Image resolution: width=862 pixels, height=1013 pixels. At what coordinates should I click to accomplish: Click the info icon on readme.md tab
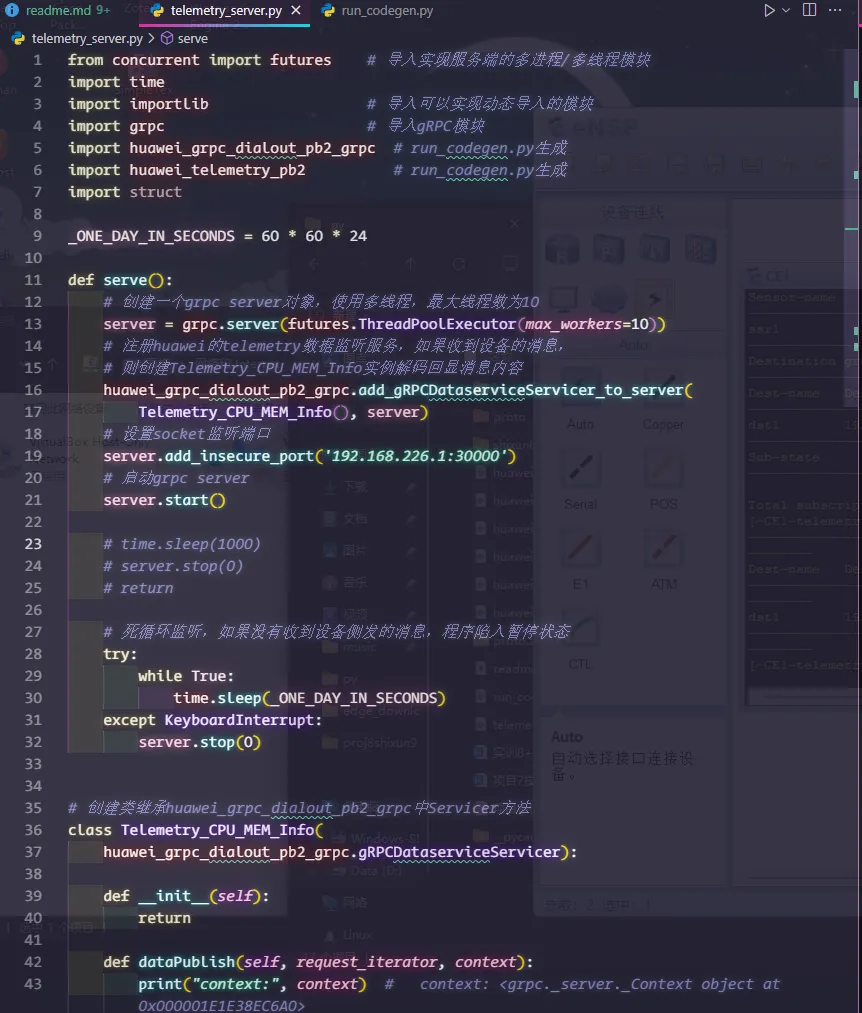tap(12, 10)
